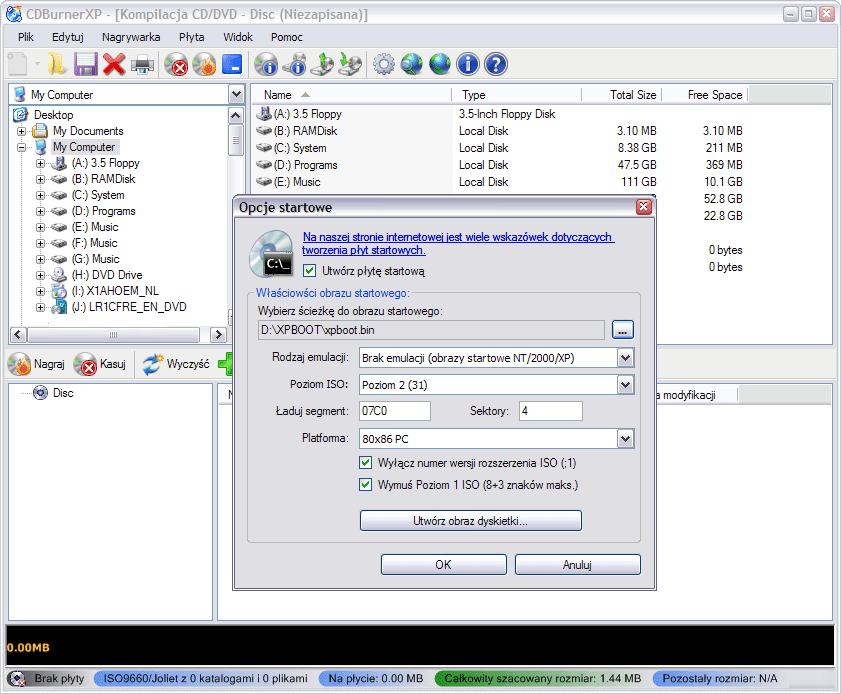Click the folder tree horizontal scrollbar thumb

click(113, 335)
